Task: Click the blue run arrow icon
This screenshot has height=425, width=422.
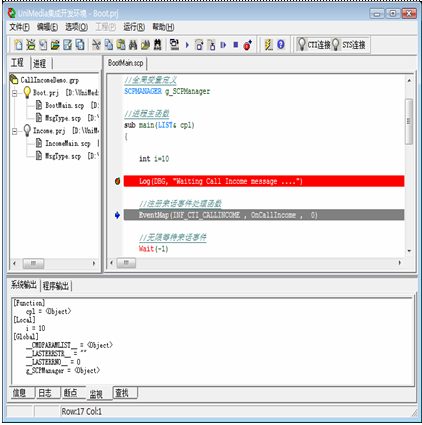Action: [x=187, y=45]
